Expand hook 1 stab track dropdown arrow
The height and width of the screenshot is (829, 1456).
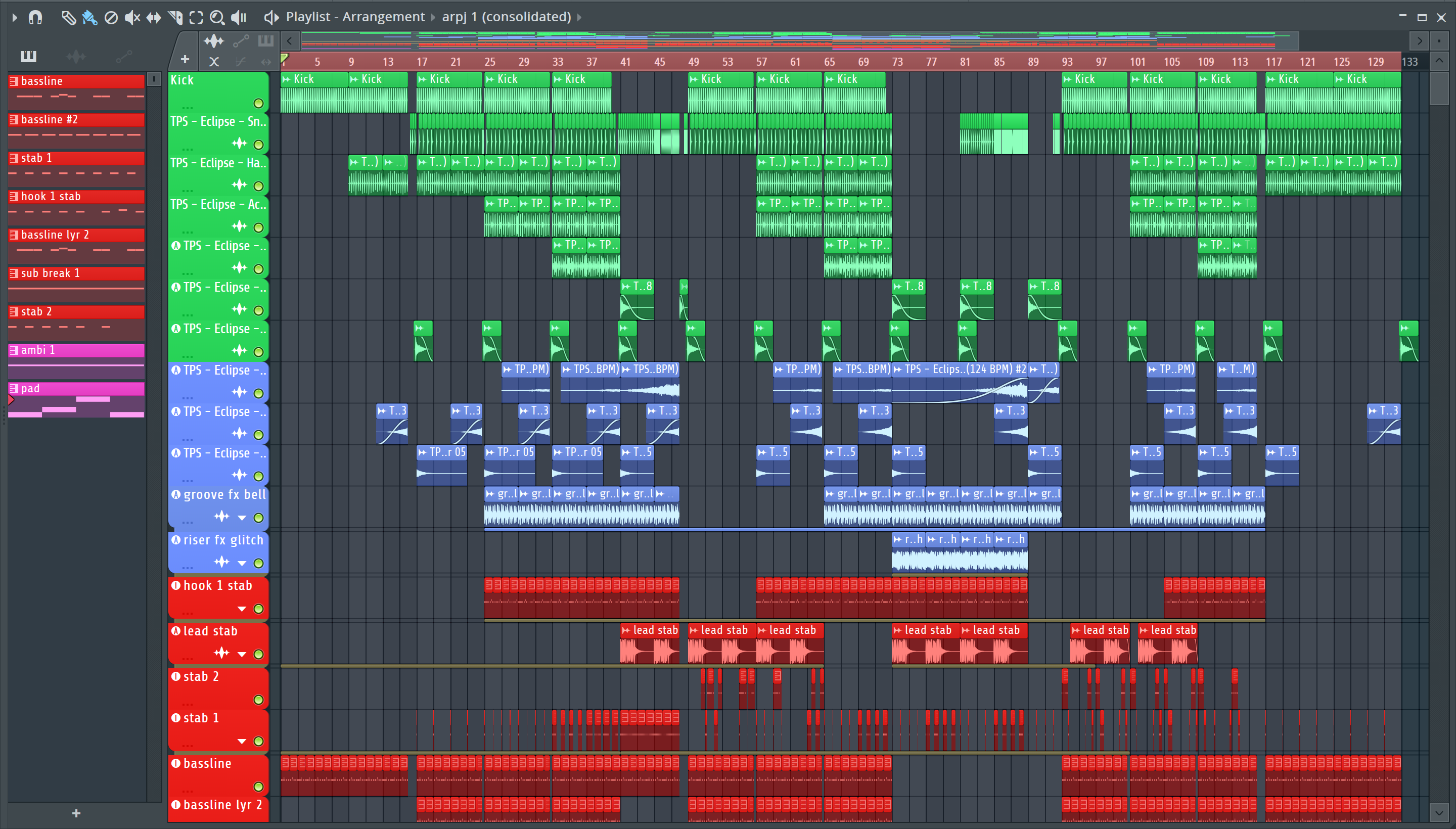[242, 609]
